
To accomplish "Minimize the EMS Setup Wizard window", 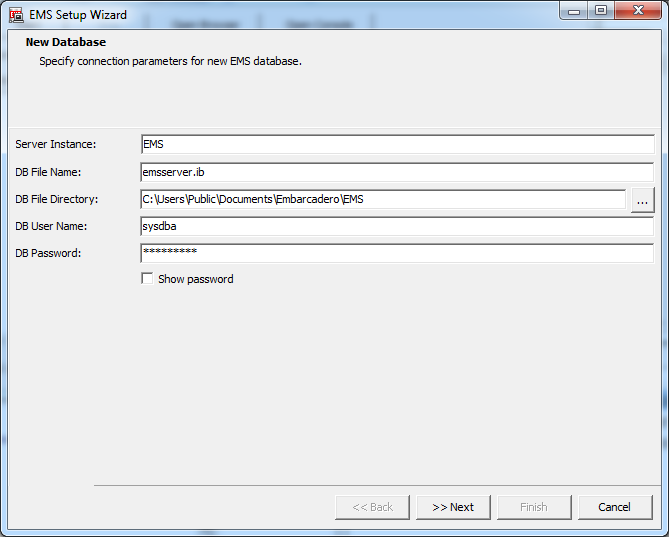I will pos(574,11).
